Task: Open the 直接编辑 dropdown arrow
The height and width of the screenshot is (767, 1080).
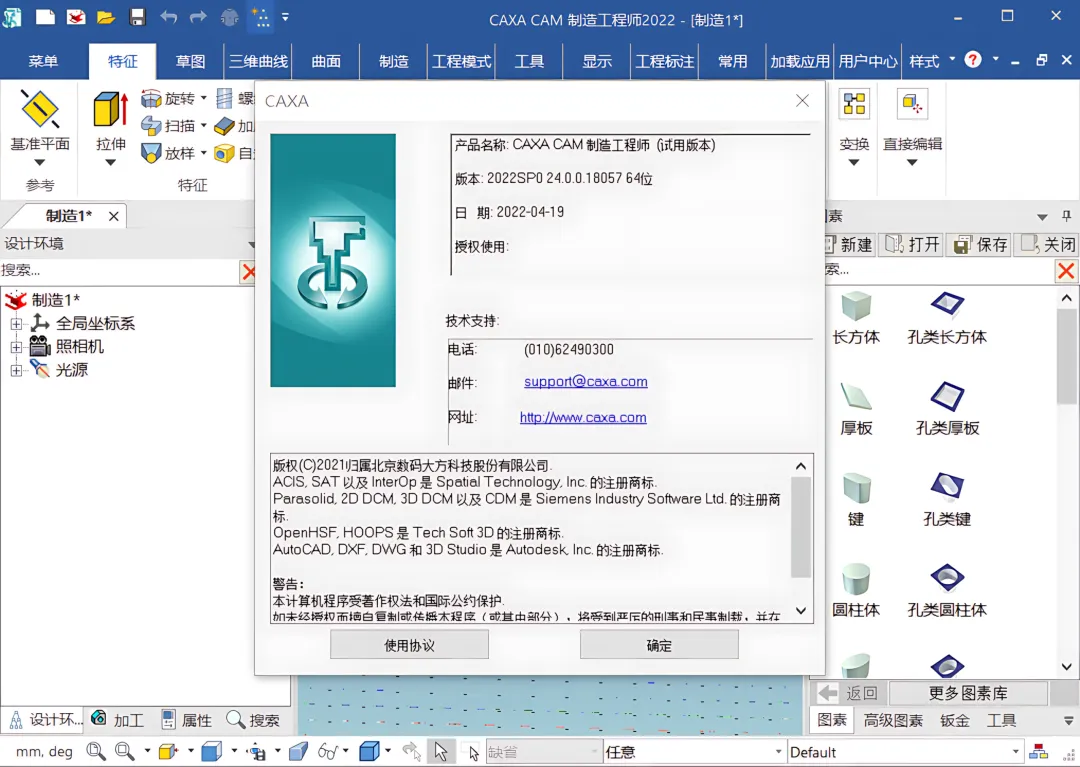Action: 912,163
